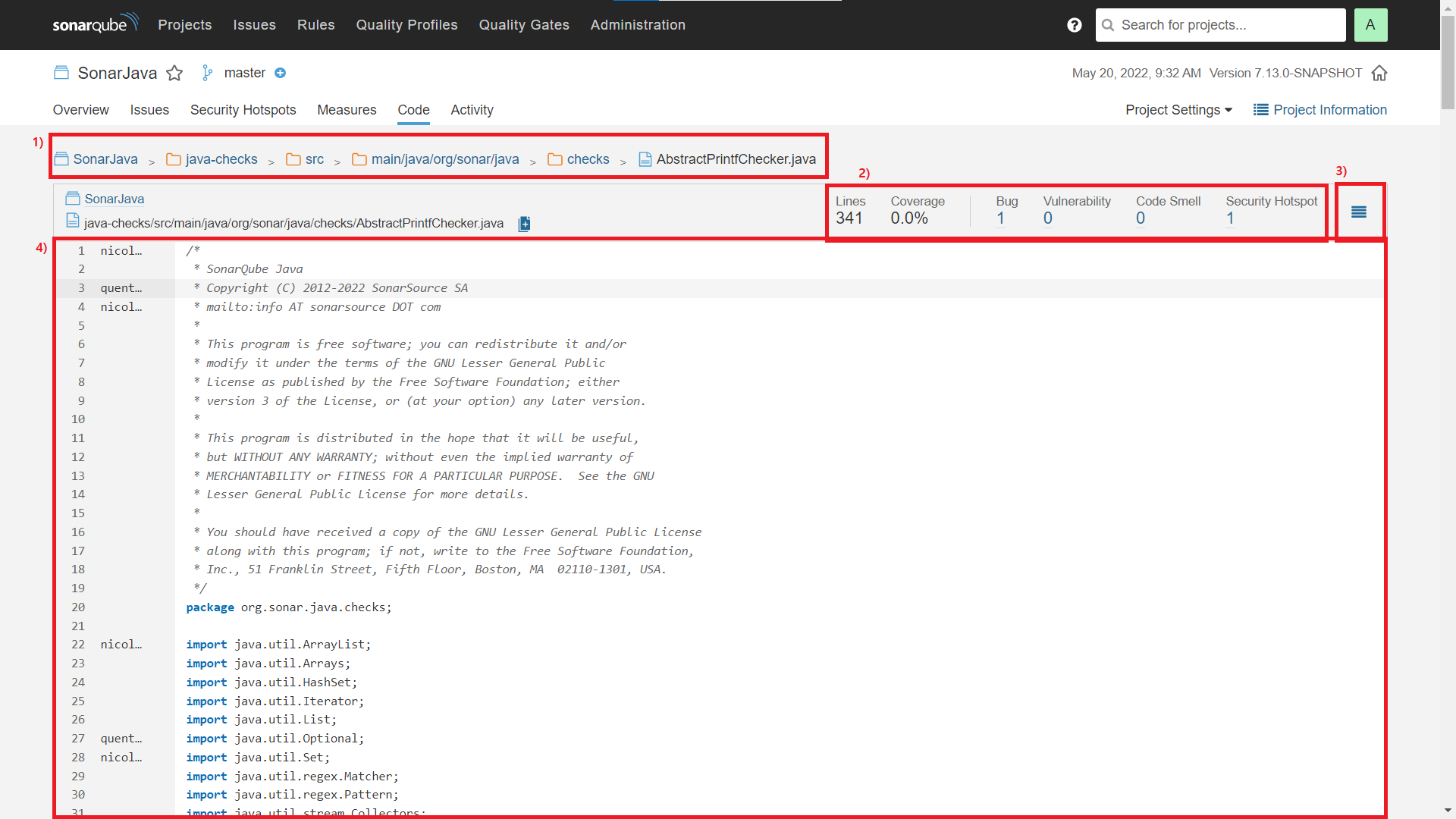Open the user avatar 'A' menu
The height and width of the screenshot is (819, 1456).
click(1370, 25)
